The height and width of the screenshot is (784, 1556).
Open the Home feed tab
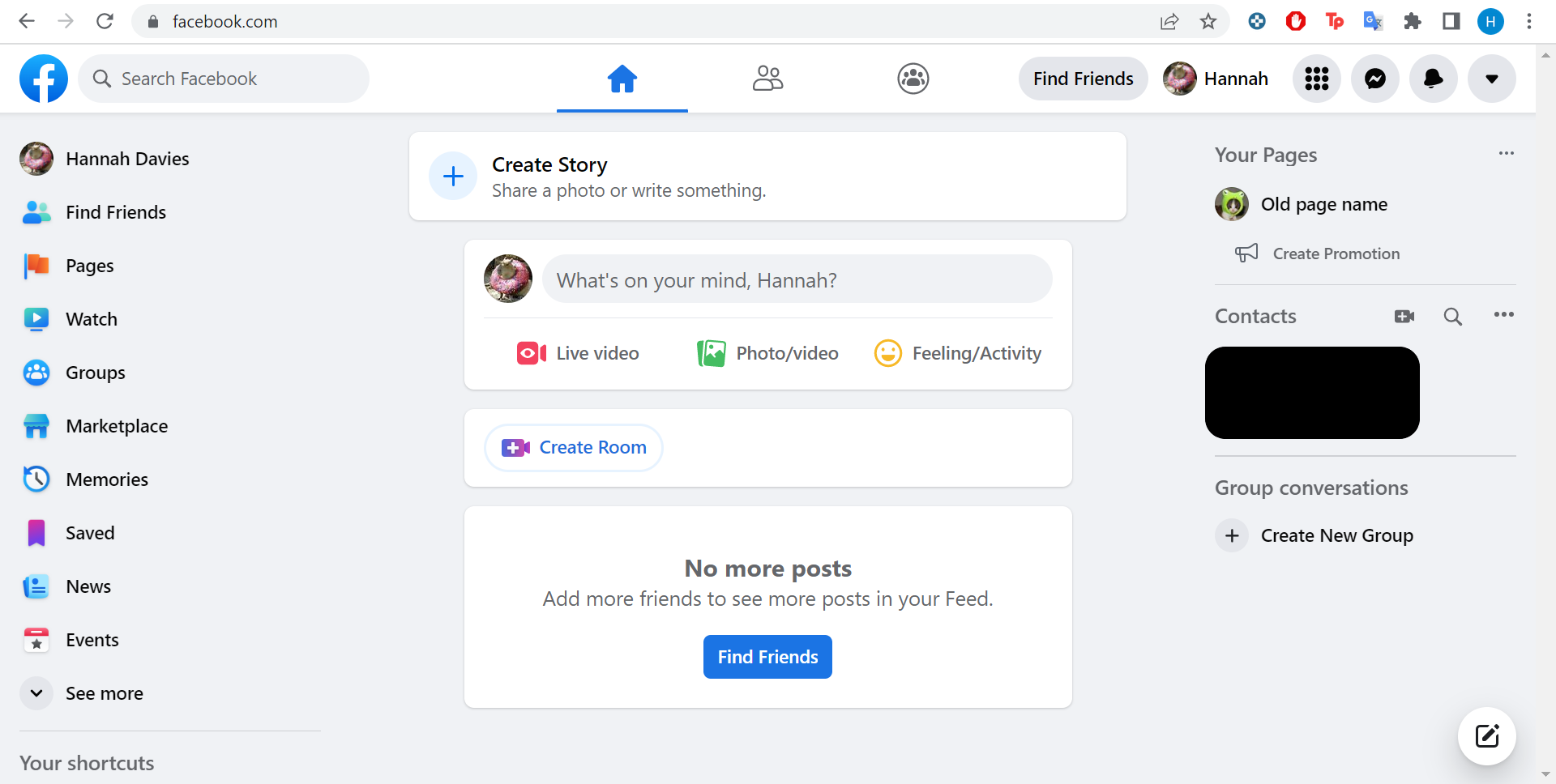[x=622, y=79]
